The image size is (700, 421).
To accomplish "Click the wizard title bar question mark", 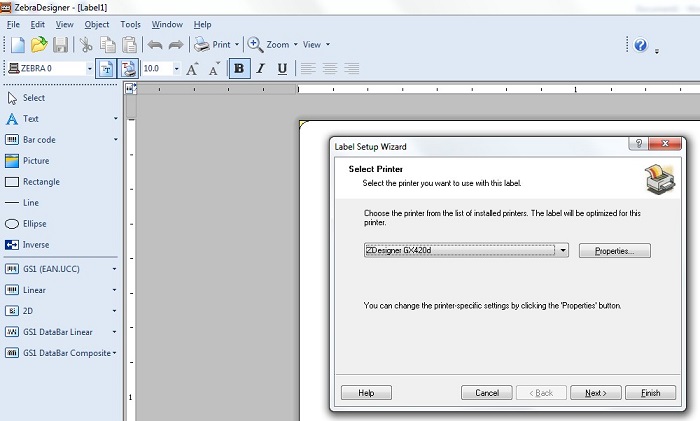I will click(x=638, y=143).
